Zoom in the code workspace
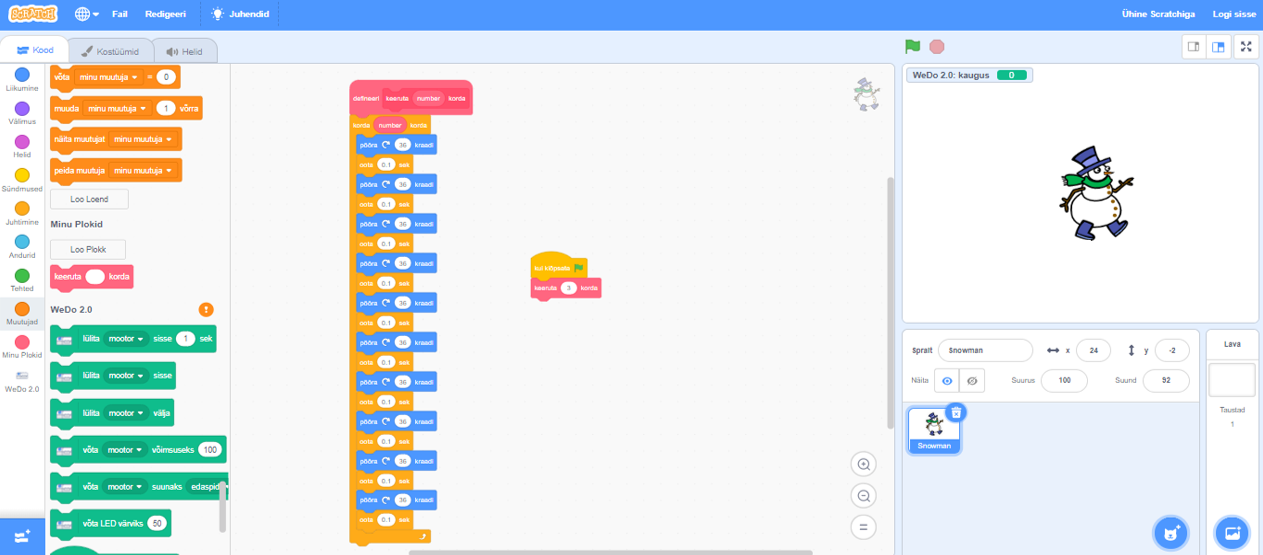Image resolution: width=1263 pixels, height=555 pixels. (864, 464)
